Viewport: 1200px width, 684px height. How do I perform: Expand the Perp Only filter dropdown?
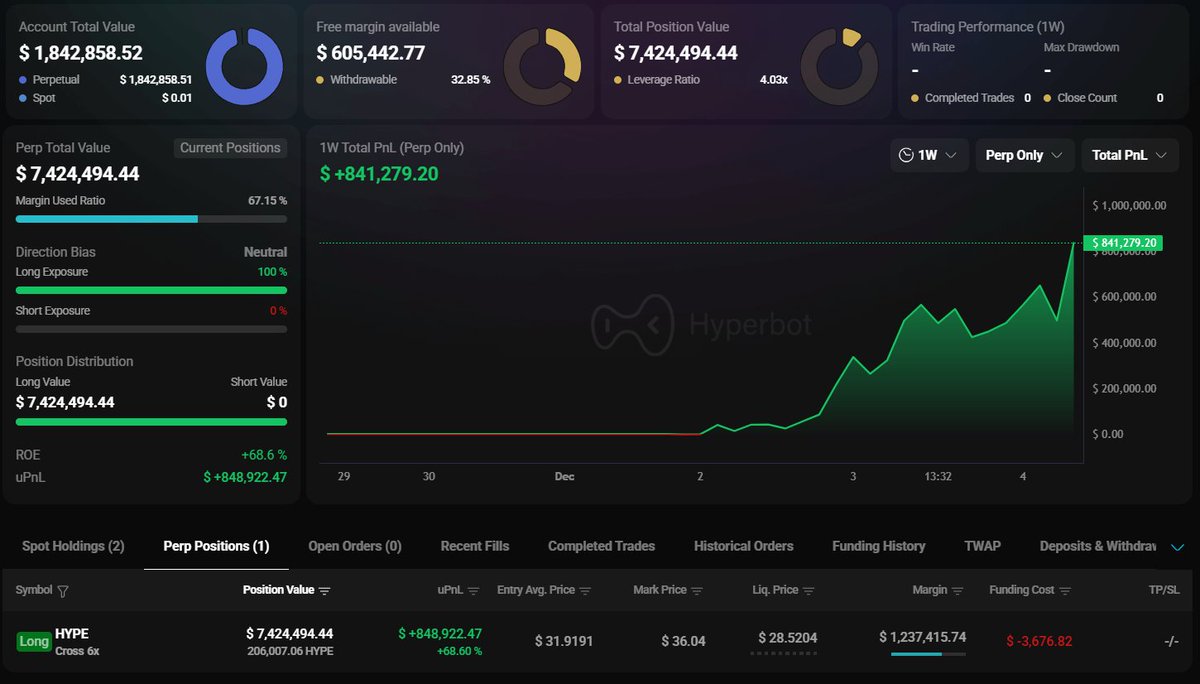[1024, 155]
